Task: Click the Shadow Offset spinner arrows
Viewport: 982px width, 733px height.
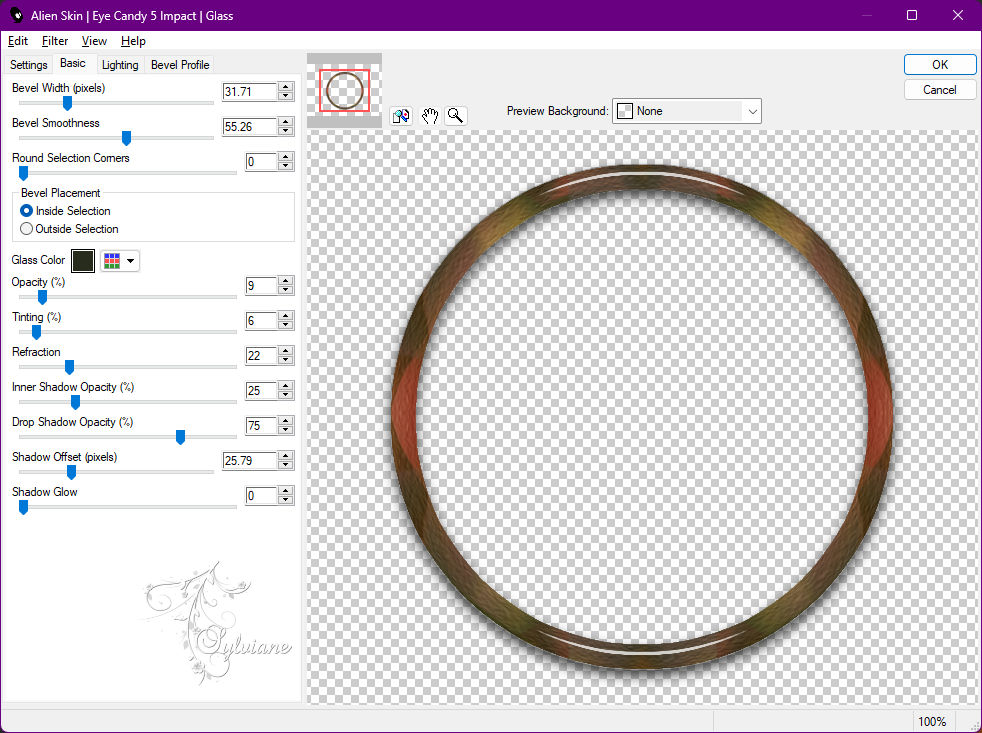Action: tap(286, 461)
